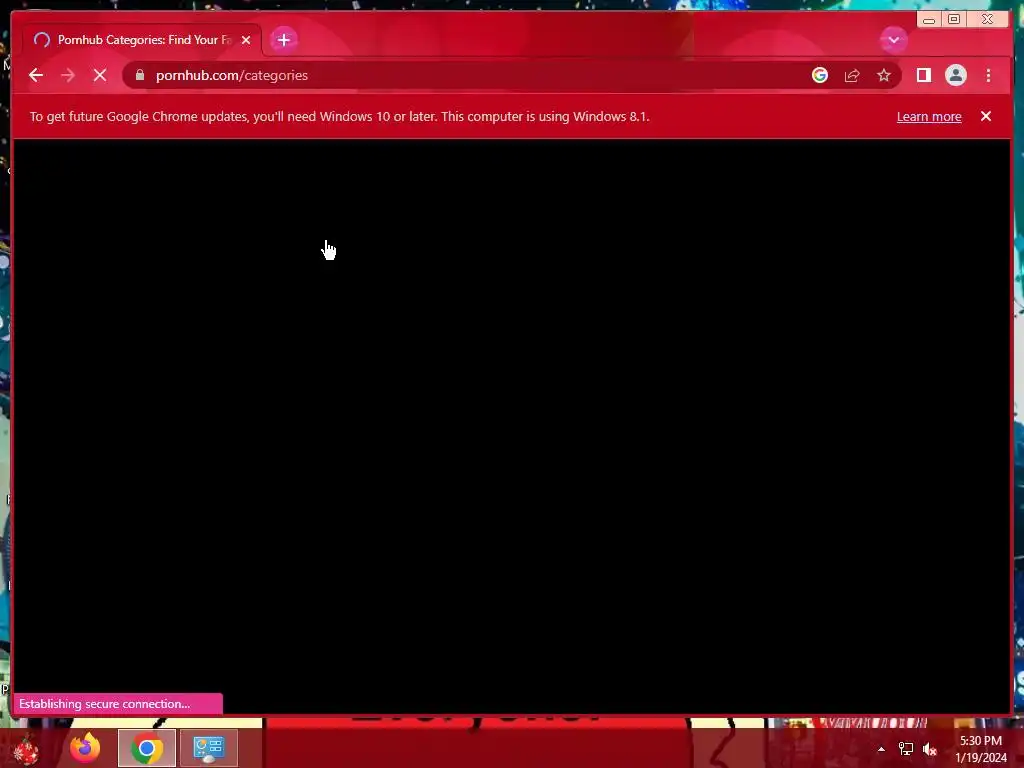Go back using the browser back arrow
The width and height of the screenshot is (1024, 768).
(x=36, y=75)
